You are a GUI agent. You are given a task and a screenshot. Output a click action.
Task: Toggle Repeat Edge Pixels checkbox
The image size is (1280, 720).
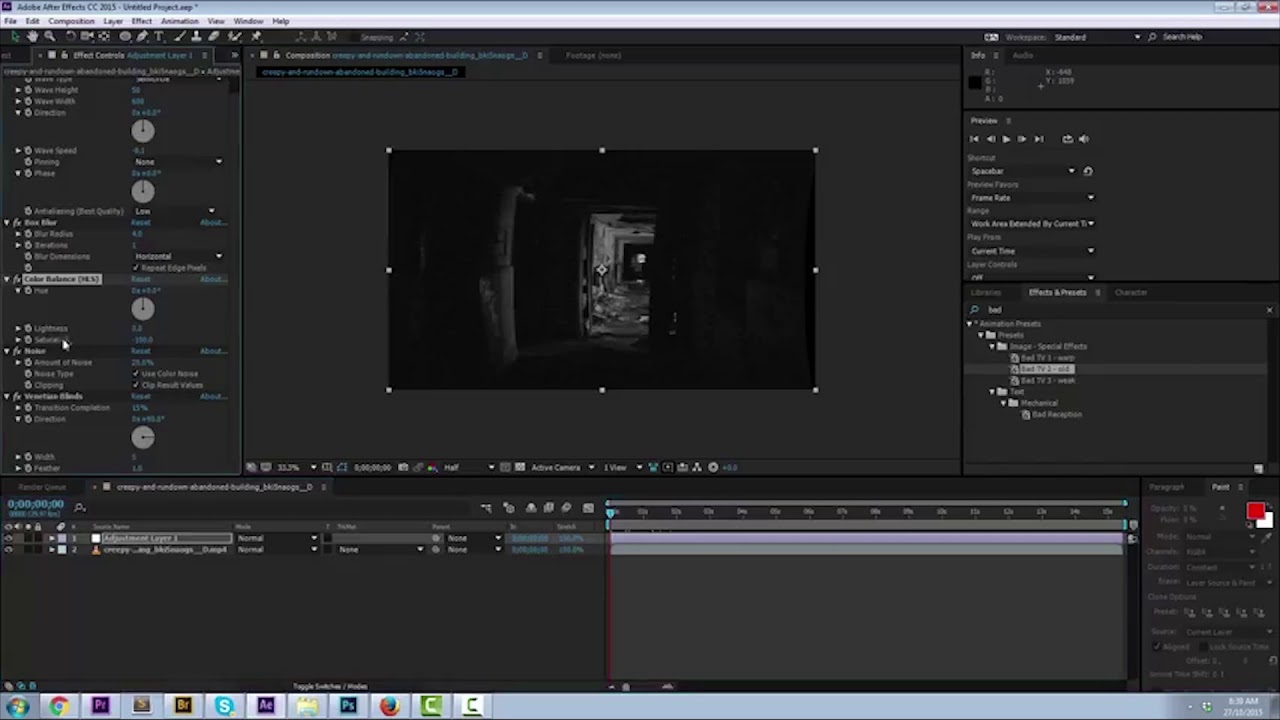tap(137, 268)
